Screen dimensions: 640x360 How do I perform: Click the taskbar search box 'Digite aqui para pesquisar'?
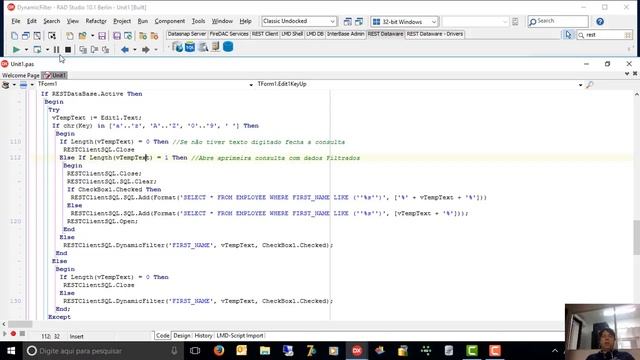[102, 351]
